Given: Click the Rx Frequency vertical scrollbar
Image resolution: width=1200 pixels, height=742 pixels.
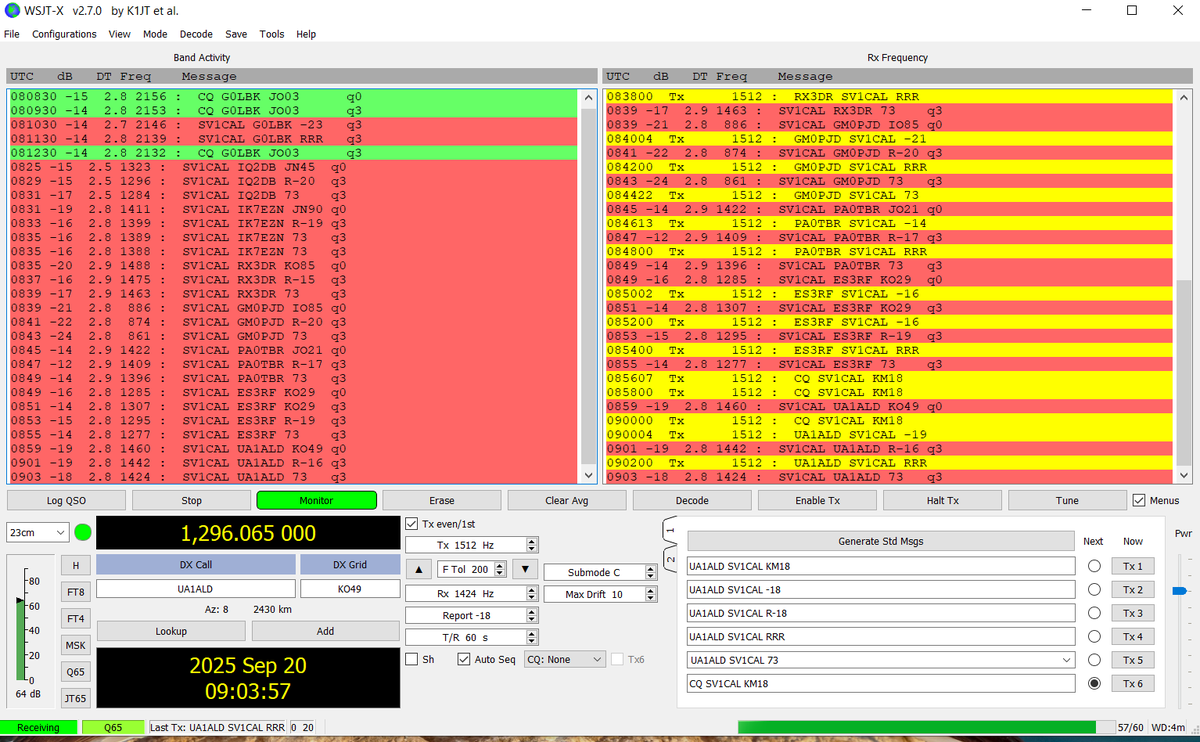Looking at the screenshot, I should (x=1186, y=286).
